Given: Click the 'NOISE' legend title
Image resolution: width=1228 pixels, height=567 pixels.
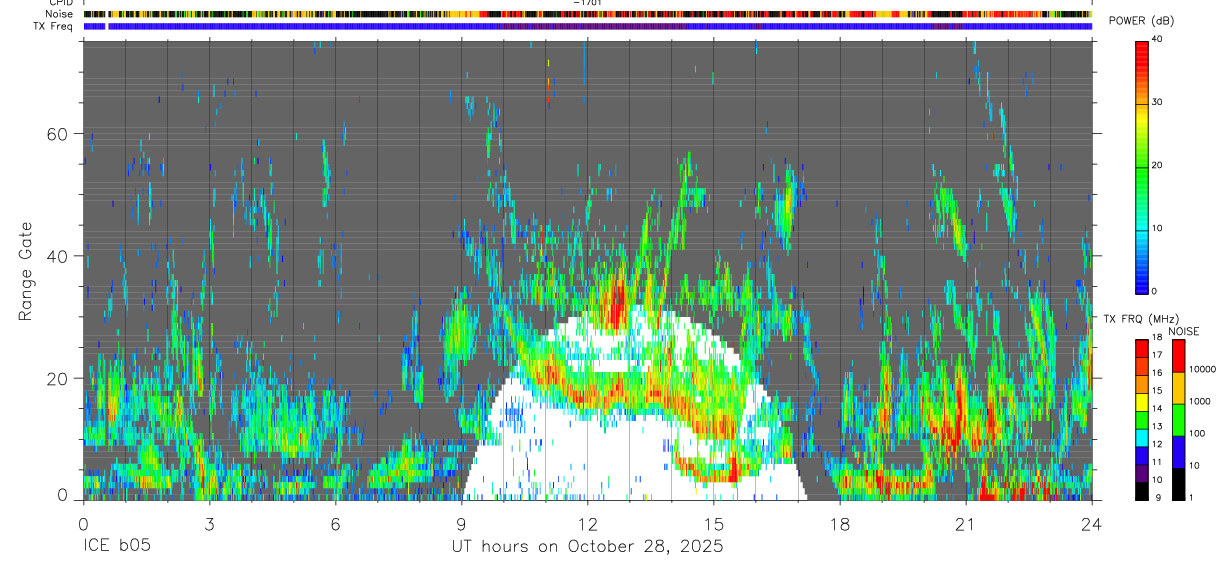Looking at the screenshot, I should click(x=1183, y=331).
